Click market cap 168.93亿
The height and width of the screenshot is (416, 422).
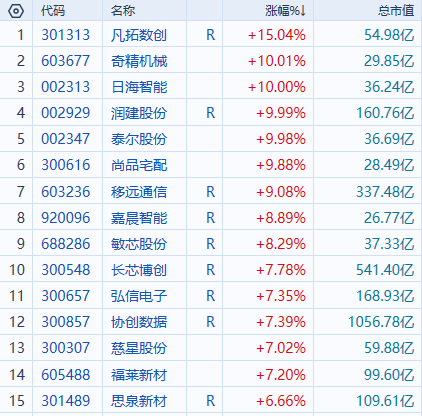click(385, 296)
